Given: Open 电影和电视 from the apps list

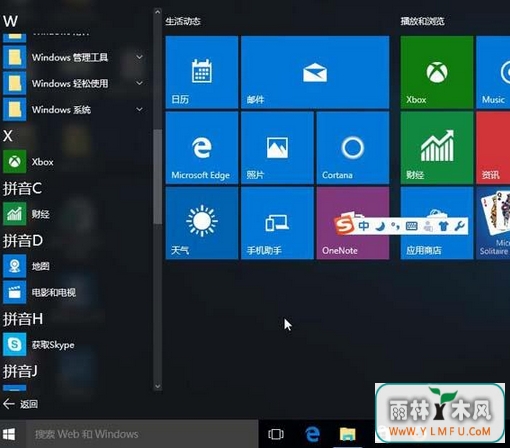Looking at the screenshot, I should tap(75, 292).
